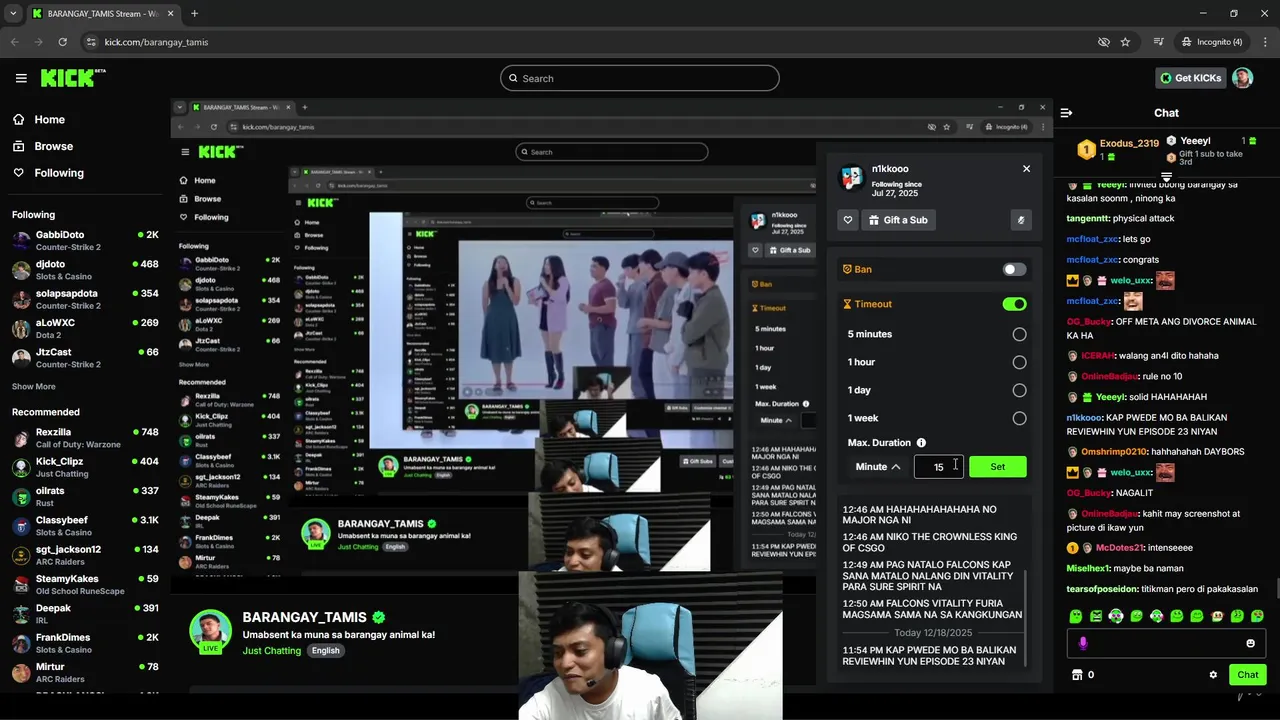The height and width of the screenshot is (720, 1280).
Task: Open the Kick hamburger sidebar menu
Action: [x=21, y=78]
